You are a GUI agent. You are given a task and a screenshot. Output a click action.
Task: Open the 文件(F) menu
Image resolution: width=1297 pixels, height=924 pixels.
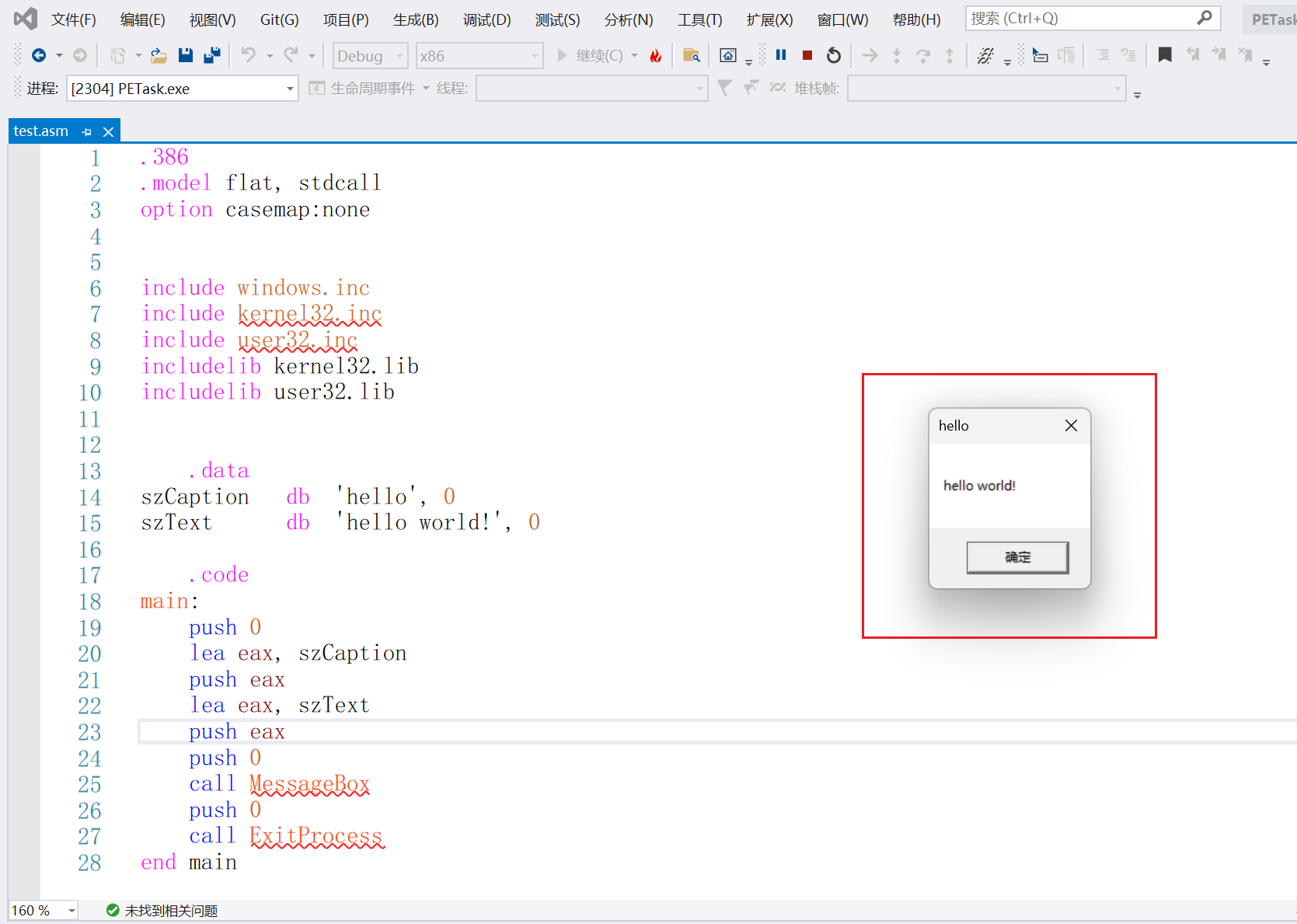pyautogui.click(x=74, y=19)
